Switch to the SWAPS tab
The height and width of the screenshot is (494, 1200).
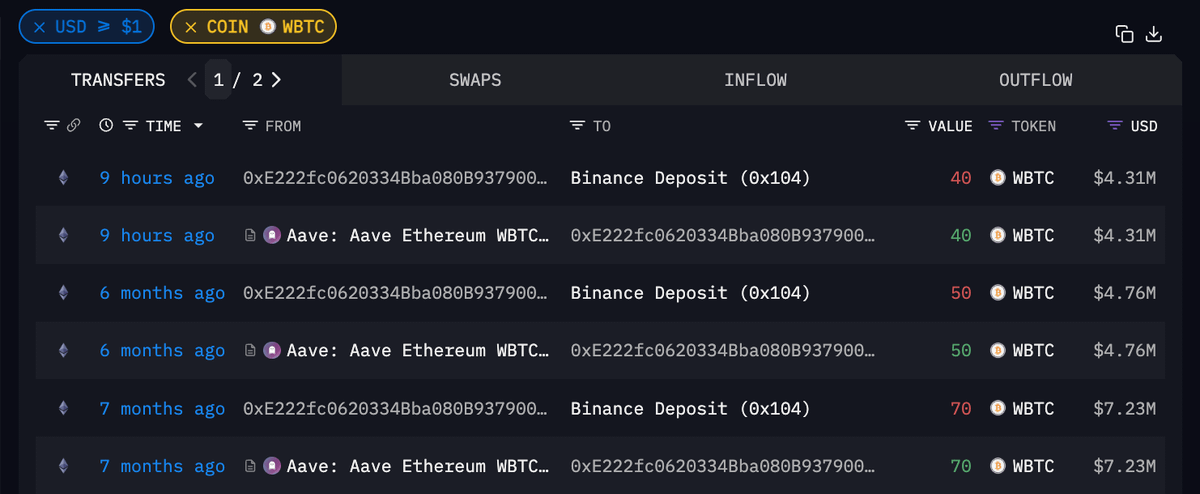[x=475, y=80]
